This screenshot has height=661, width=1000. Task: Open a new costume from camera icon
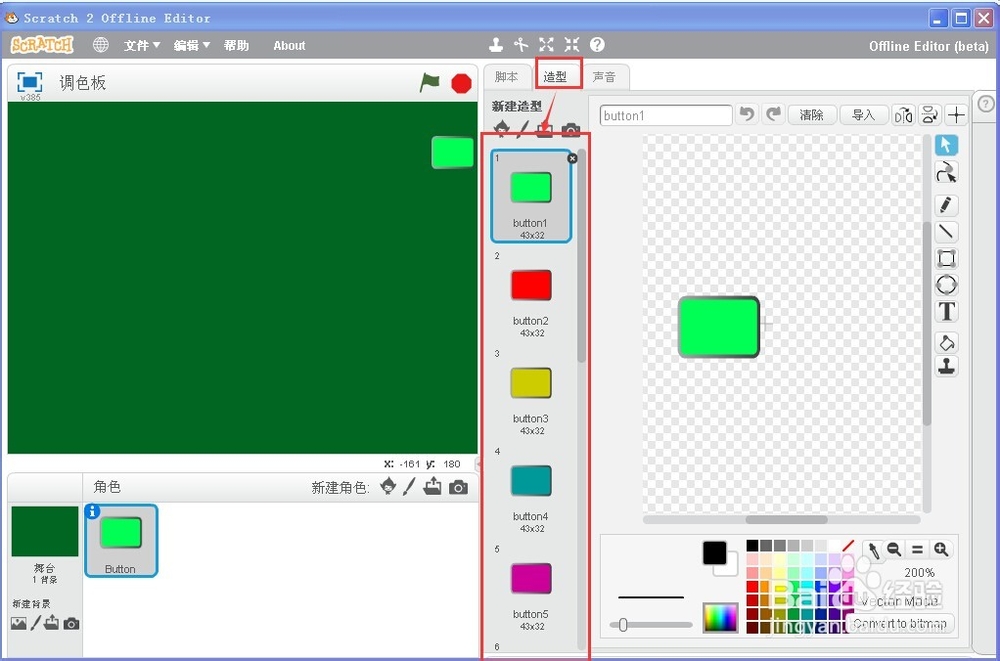[x=570, y=129]
